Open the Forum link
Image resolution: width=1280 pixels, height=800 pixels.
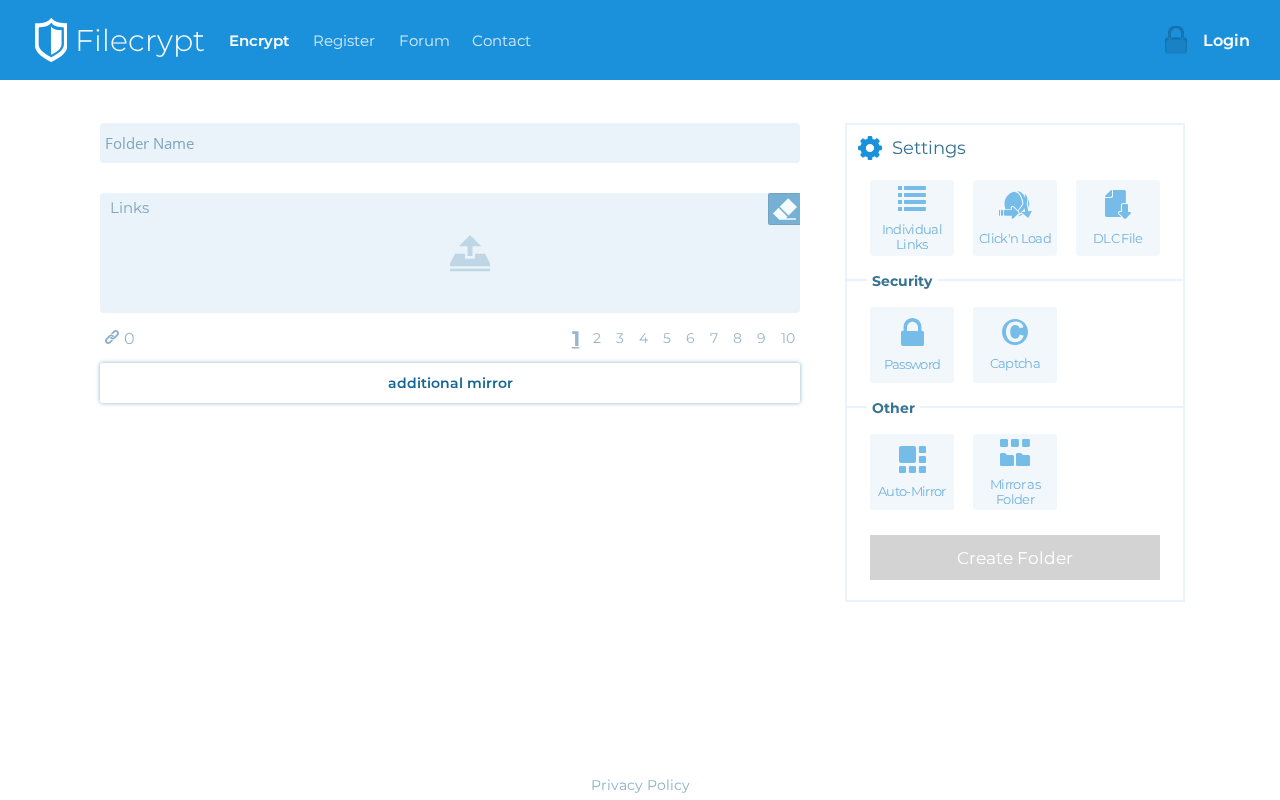click(424, 41)
